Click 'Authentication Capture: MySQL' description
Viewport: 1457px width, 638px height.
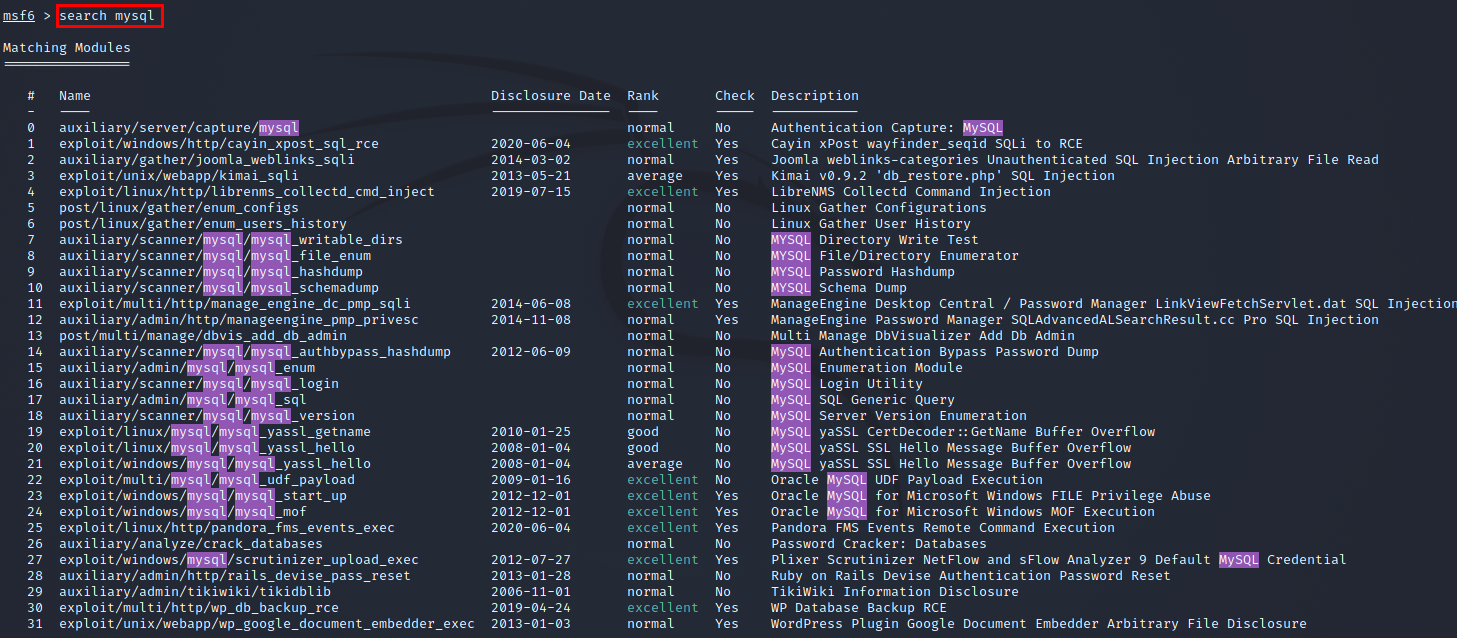click(x=887, y=128)
